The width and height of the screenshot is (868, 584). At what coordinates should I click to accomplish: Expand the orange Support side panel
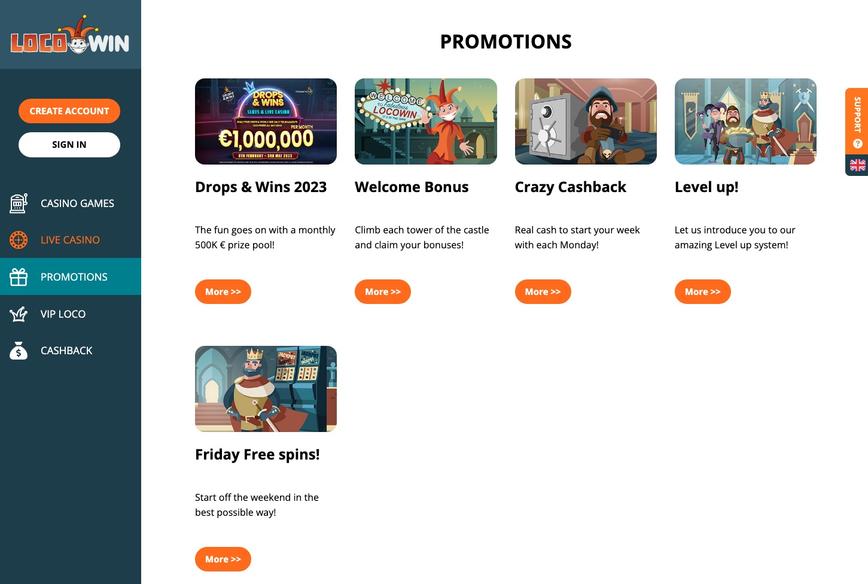click(x=857, y=120)
